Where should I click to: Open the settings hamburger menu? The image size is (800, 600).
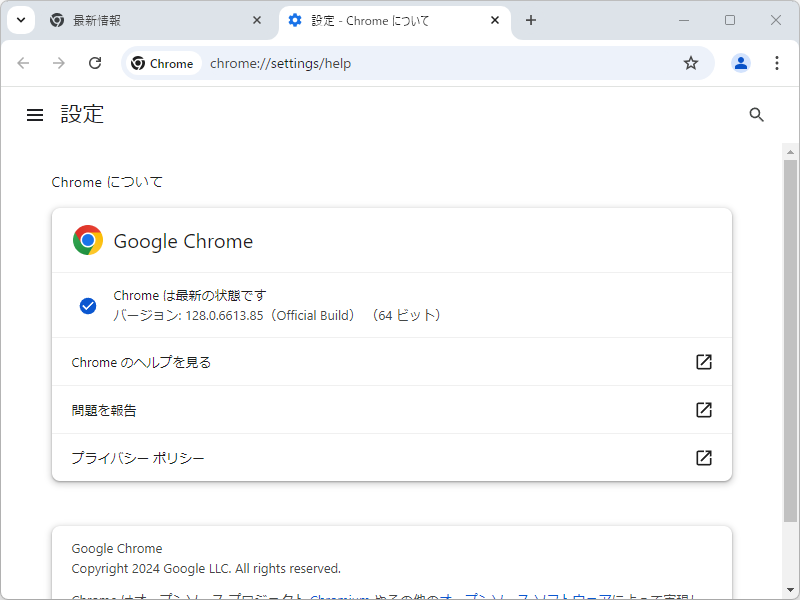point(35,114)
